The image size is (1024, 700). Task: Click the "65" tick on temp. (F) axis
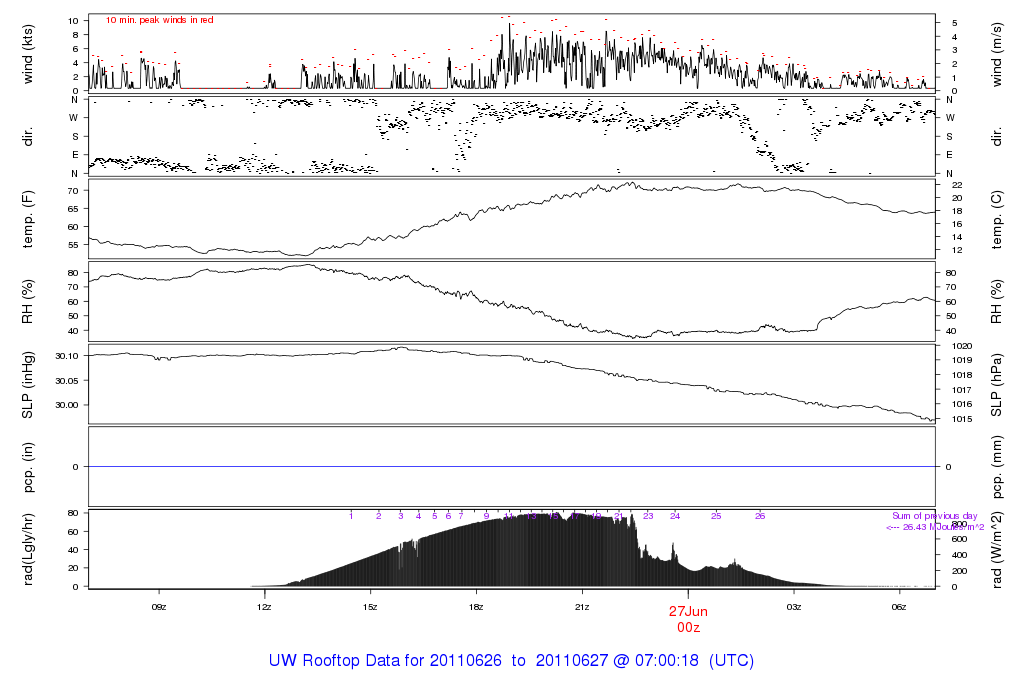click(72, 209)
